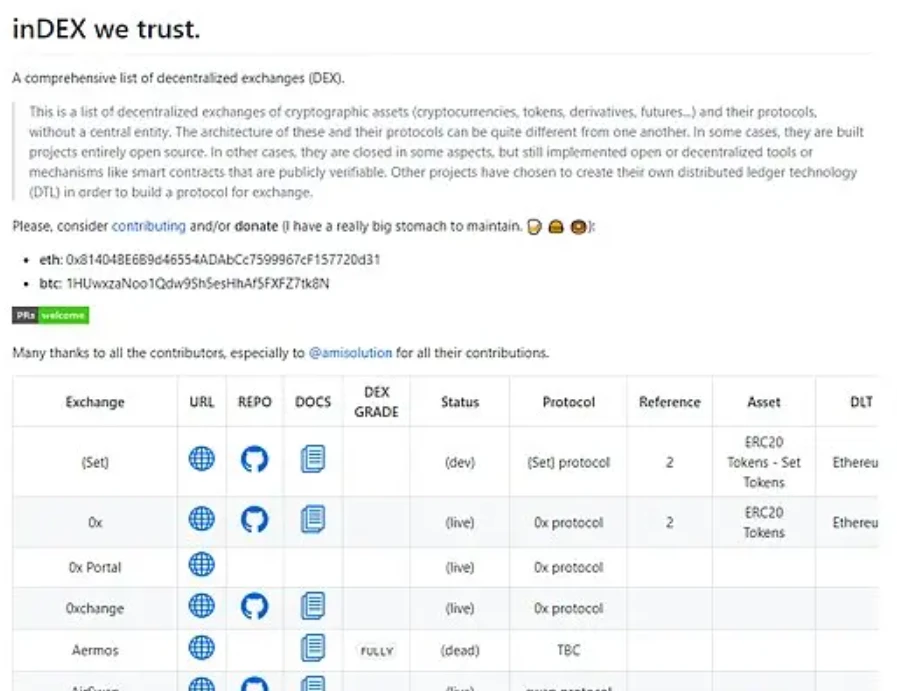The height and width of the screenshot is (691, 897).
Task: Follow the contributing link
Action: point(148,227)
